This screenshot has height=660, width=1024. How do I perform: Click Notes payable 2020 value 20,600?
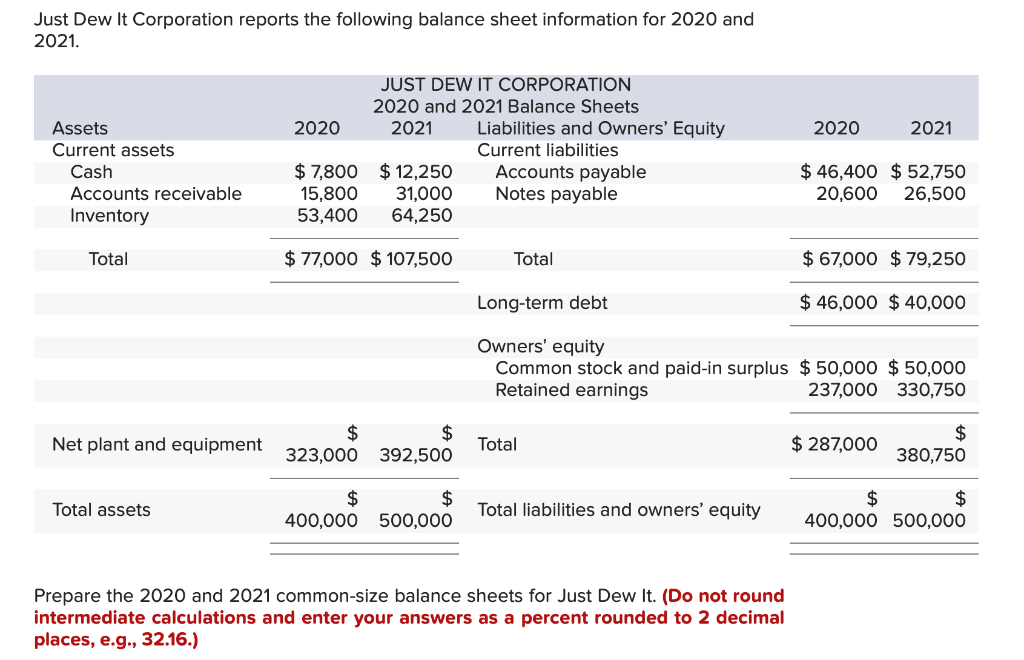846,194
